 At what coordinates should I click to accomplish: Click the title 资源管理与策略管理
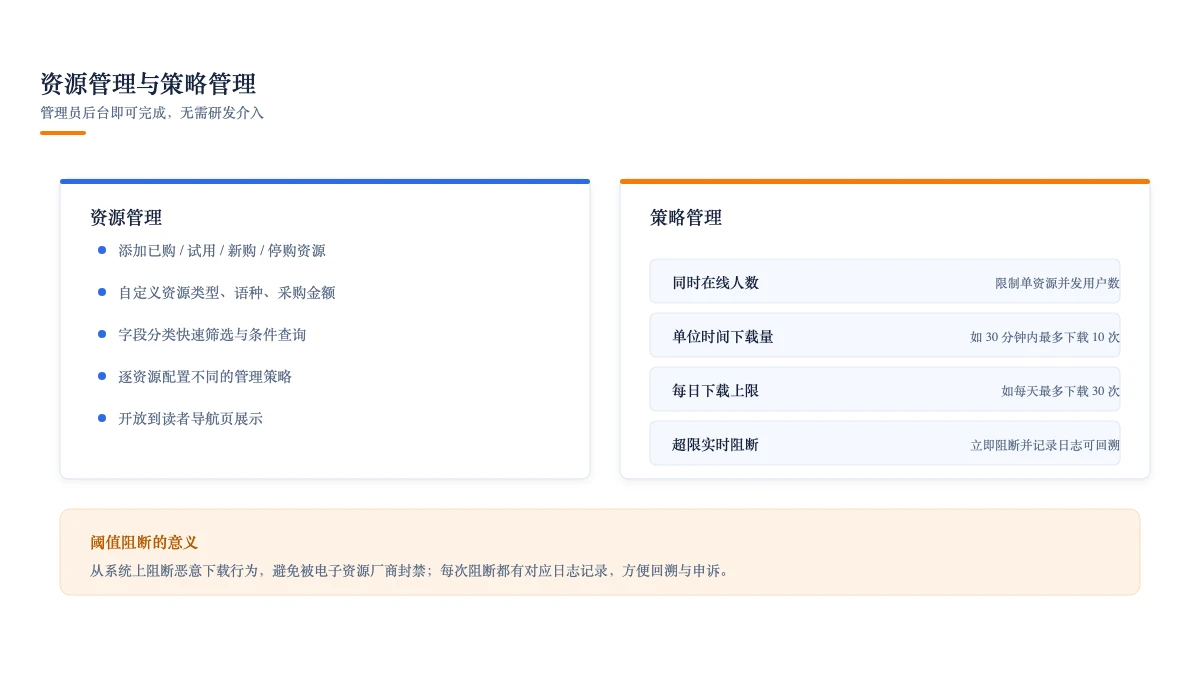148,84
